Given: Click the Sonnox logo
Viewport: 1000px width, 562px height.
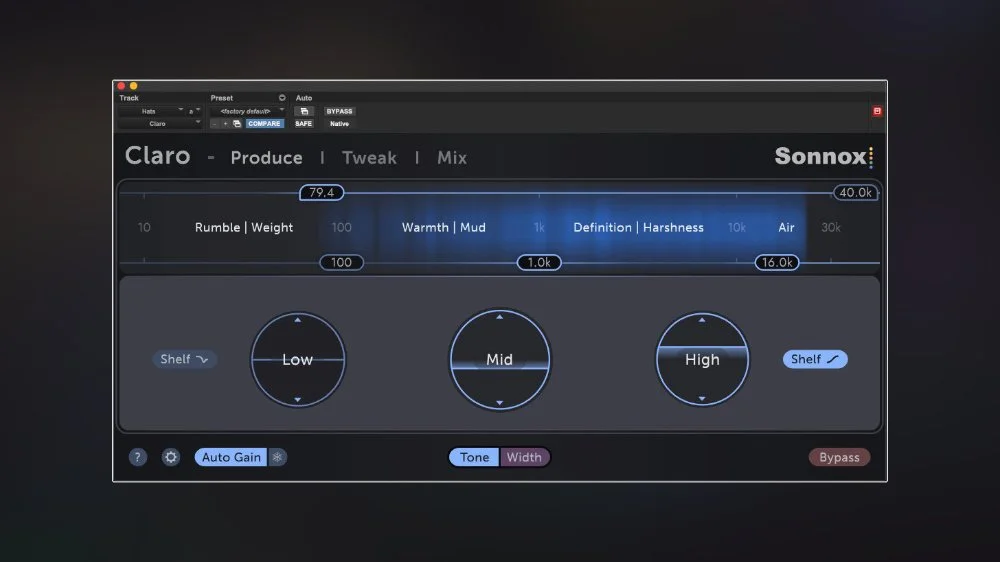Looking at the screenshot, I should point(824,156).
